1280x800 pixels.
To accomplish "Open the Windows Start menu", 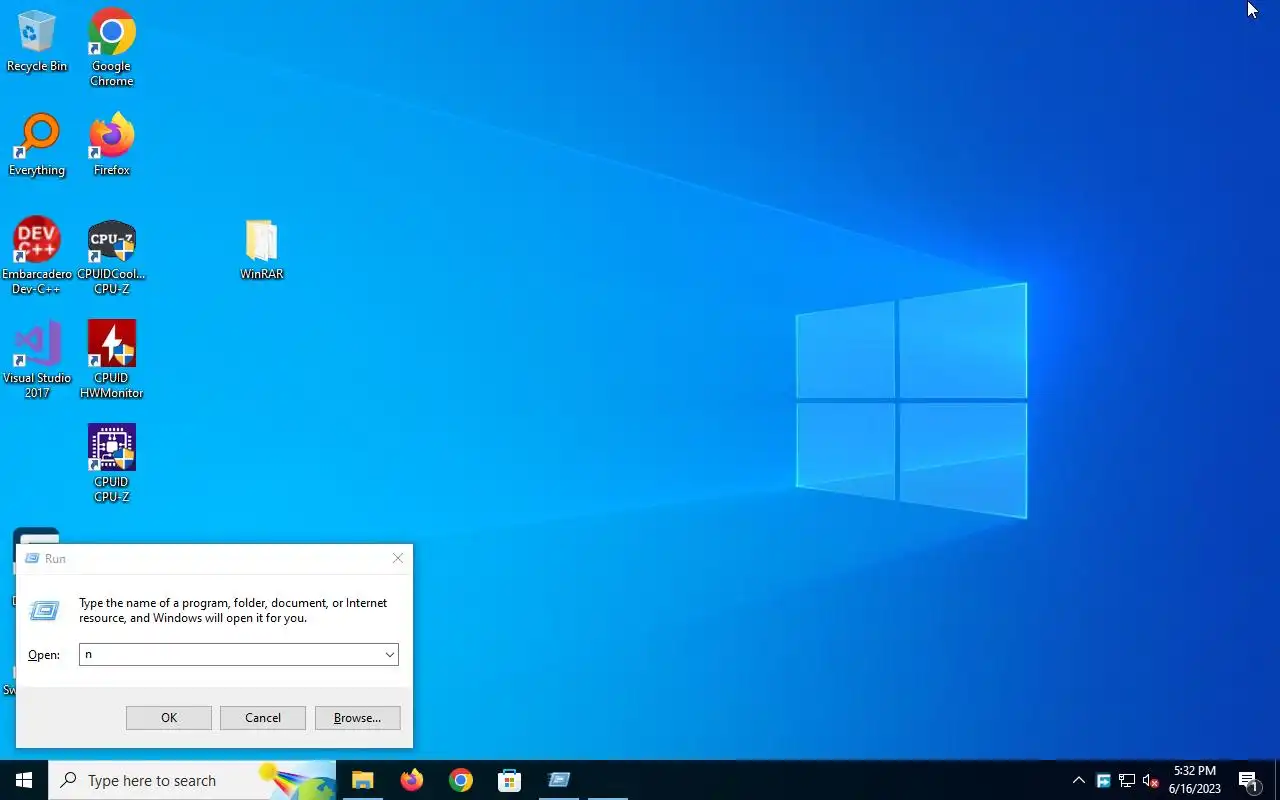I will (x=24, y=780).
